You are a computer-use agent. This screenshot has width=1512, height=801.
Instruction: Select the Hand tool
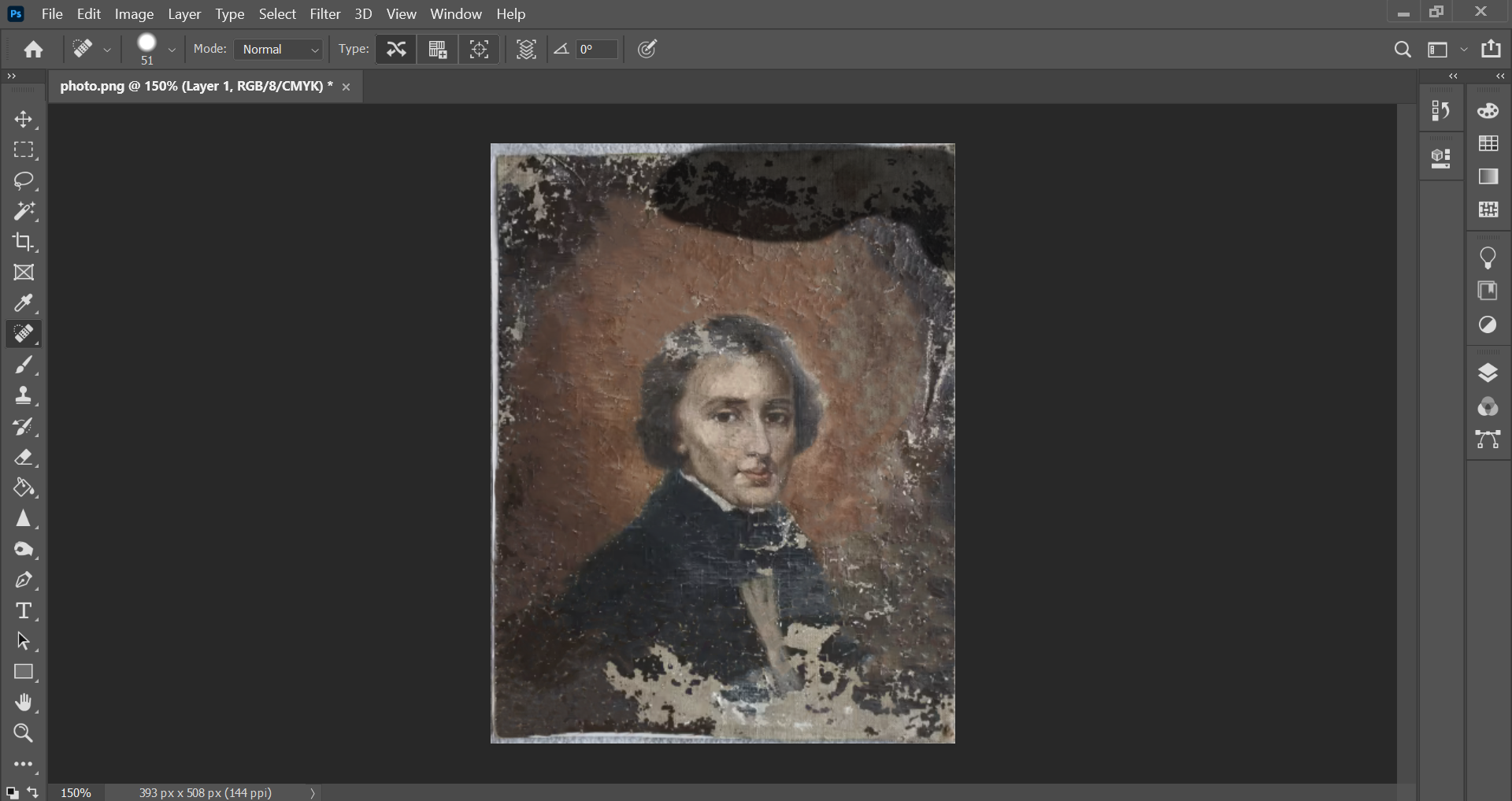(x=24, y=703)
